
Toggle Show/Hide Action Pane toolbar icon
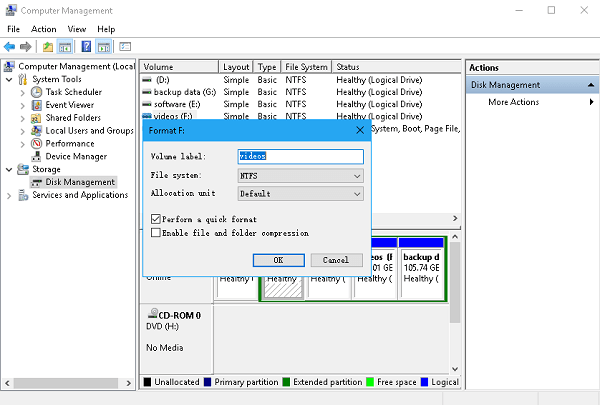pos(104,47)
